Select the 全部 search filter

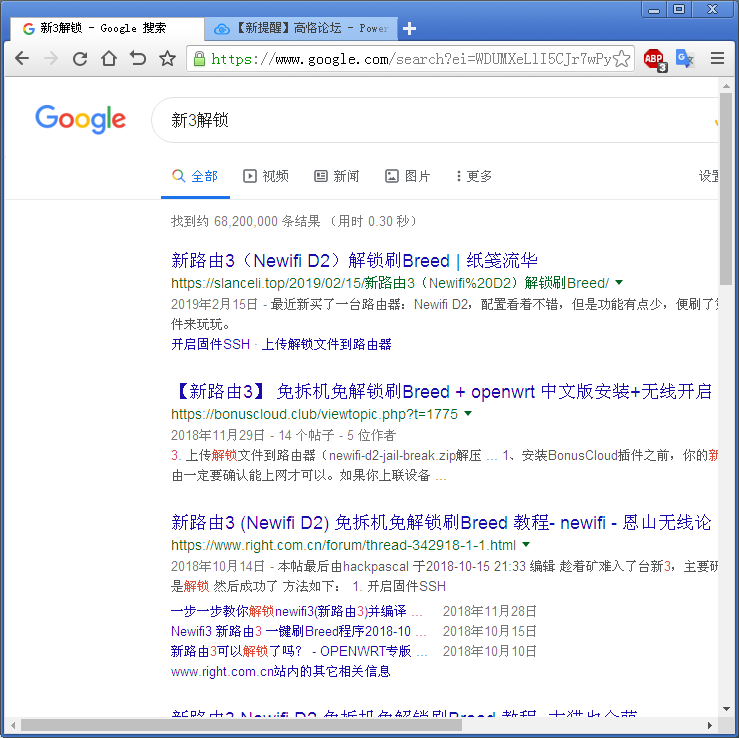click(x=195, y=176)
